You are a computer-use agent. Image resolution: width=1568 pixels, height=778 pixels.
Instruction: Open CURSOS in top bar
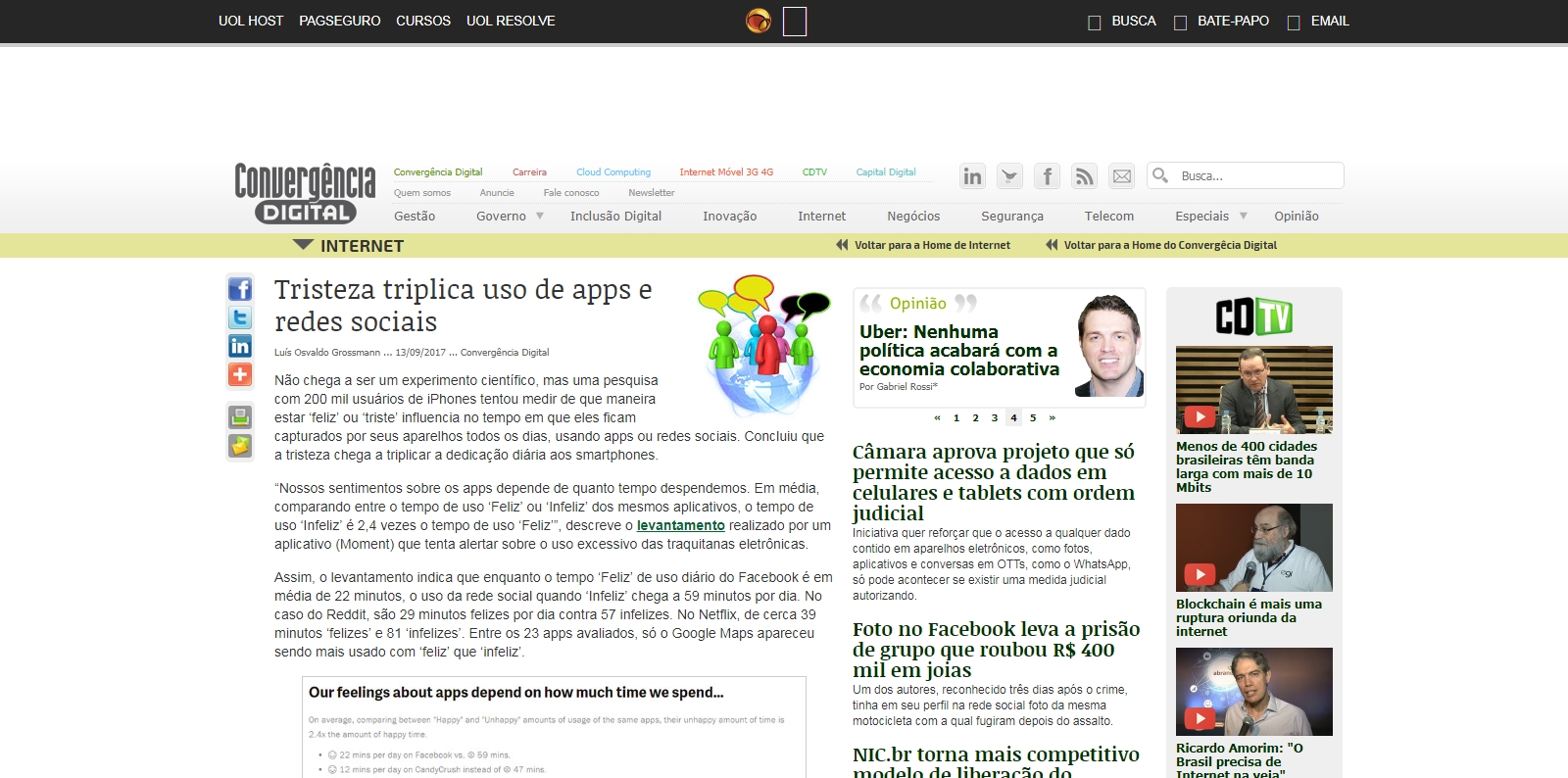423,21
